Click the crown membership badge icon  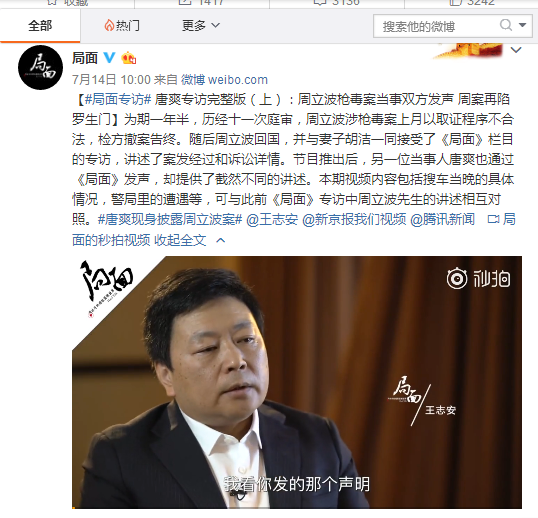click(x=129, y=58)
